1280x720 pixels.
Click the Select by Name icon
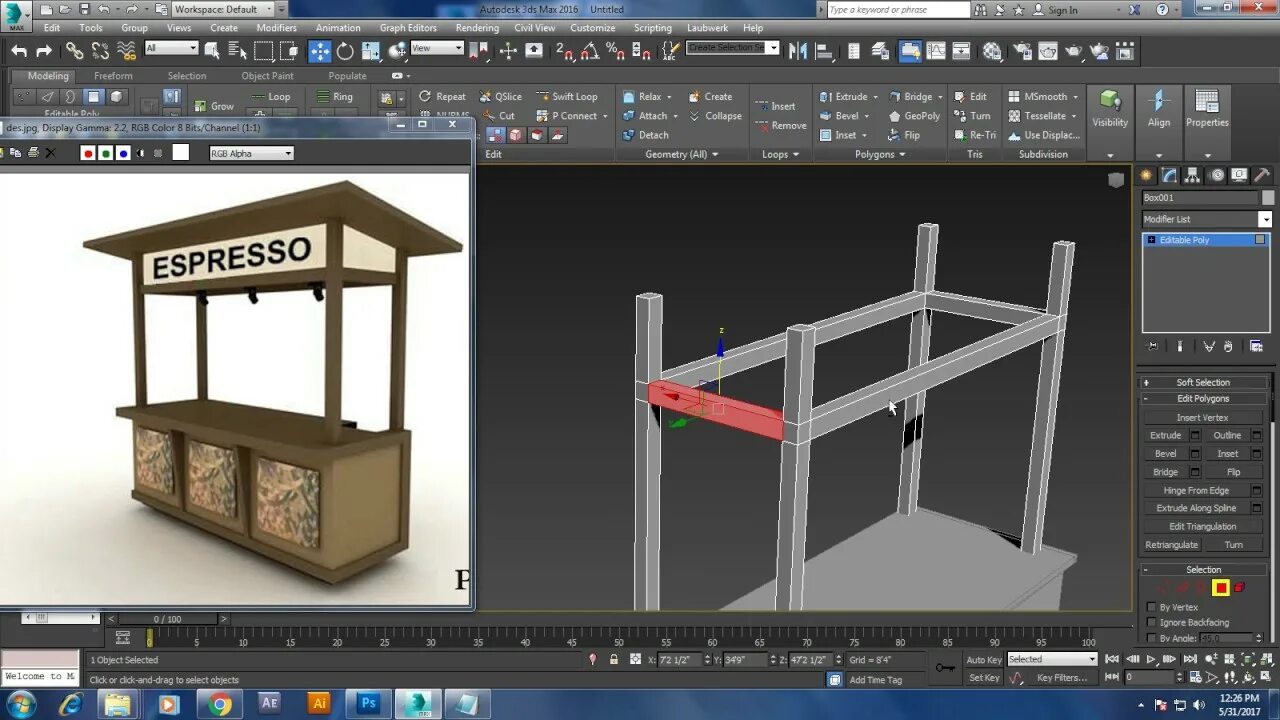(238, 51)
